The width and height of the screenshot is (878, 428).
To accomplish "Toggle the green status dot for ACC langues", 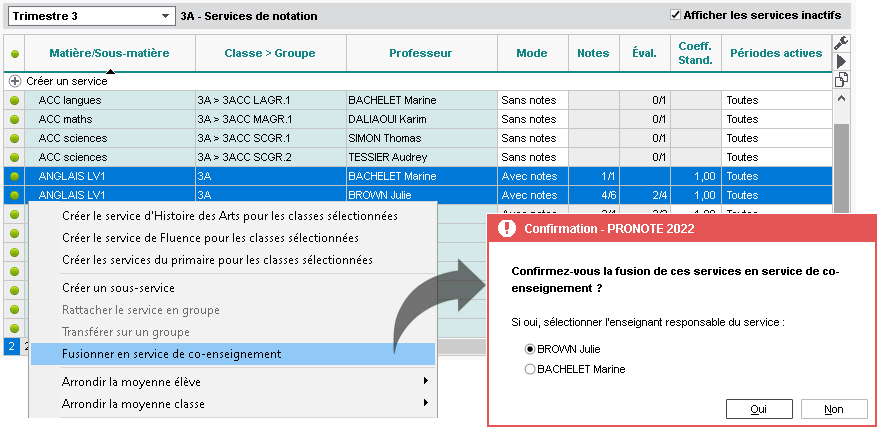I will [x=15, y=101].
